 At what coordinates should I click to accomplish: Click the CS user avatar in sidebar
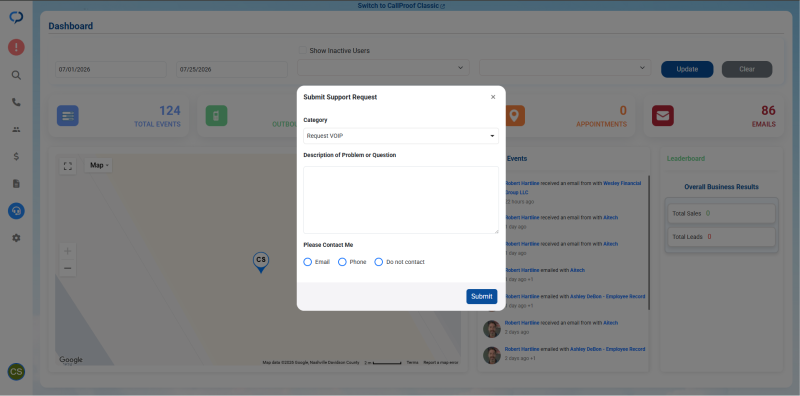(x=16, y=372)
